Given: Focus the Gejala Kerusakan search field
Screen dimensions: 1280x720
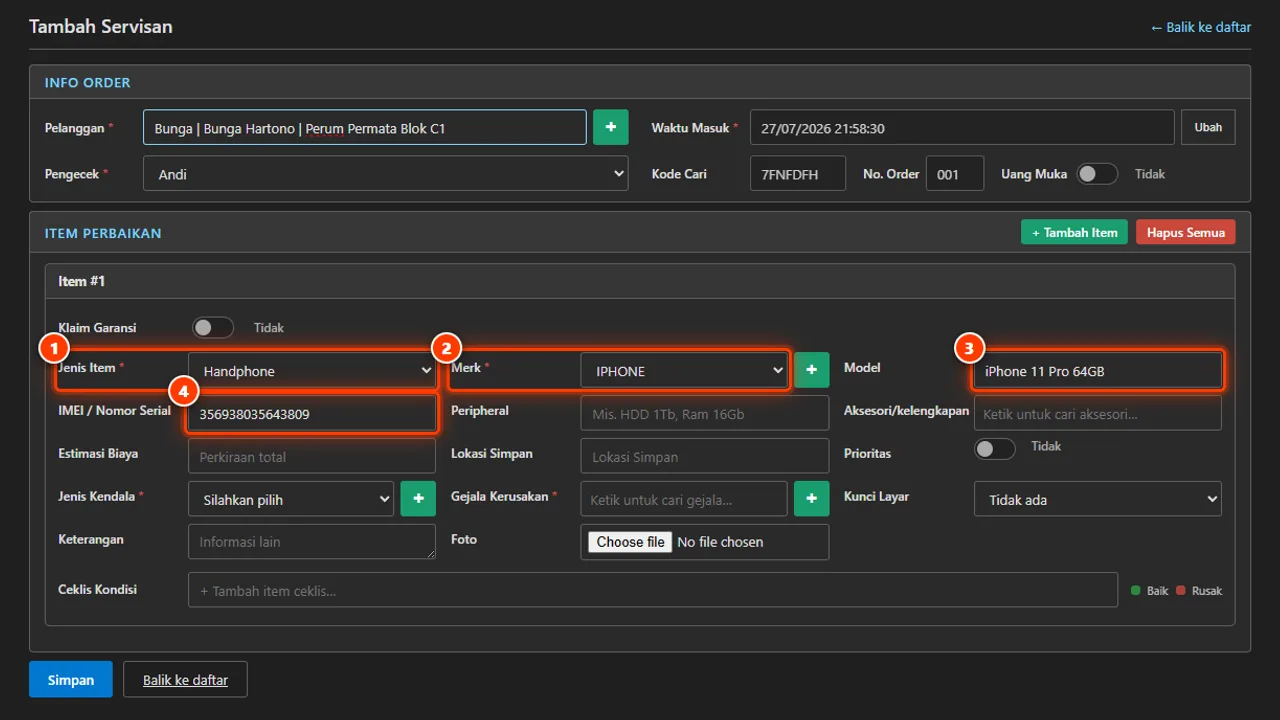Looking at the screenshot, I should click(684, 499).
